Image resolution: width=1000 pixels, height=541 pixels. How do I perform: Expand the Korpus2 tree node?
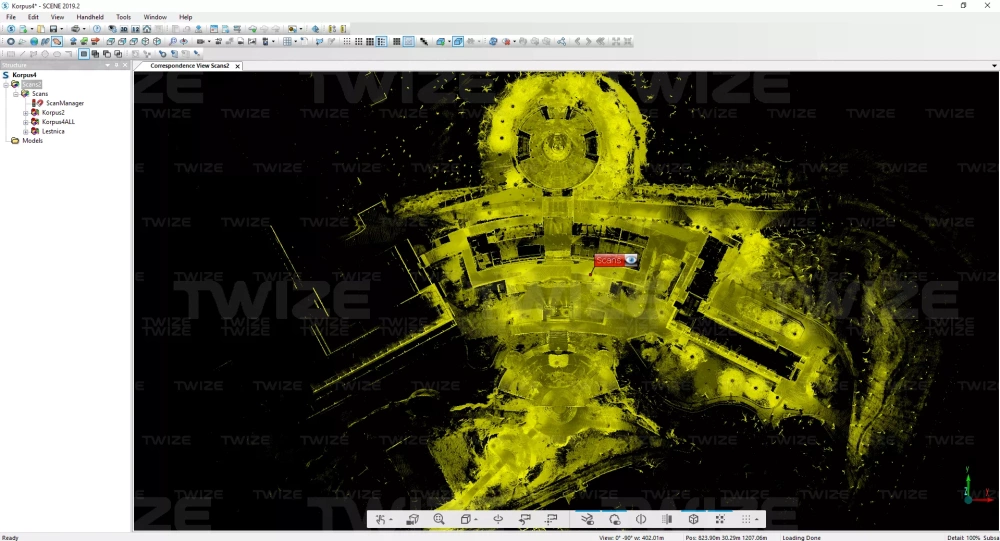coord(25,113)
